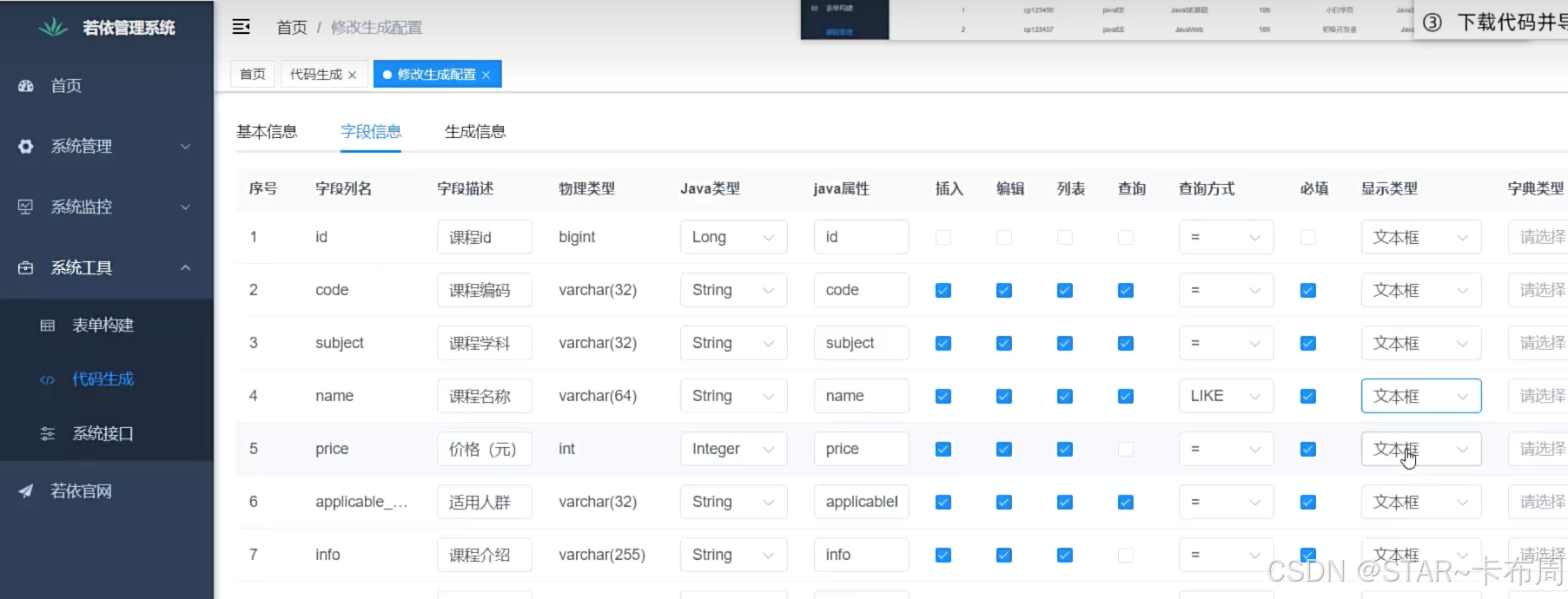Toggle 编辑 checkbox for code row
The height and width of the screenshot is (599, 1568).
pyautogui.click(x=1004, y=291)
